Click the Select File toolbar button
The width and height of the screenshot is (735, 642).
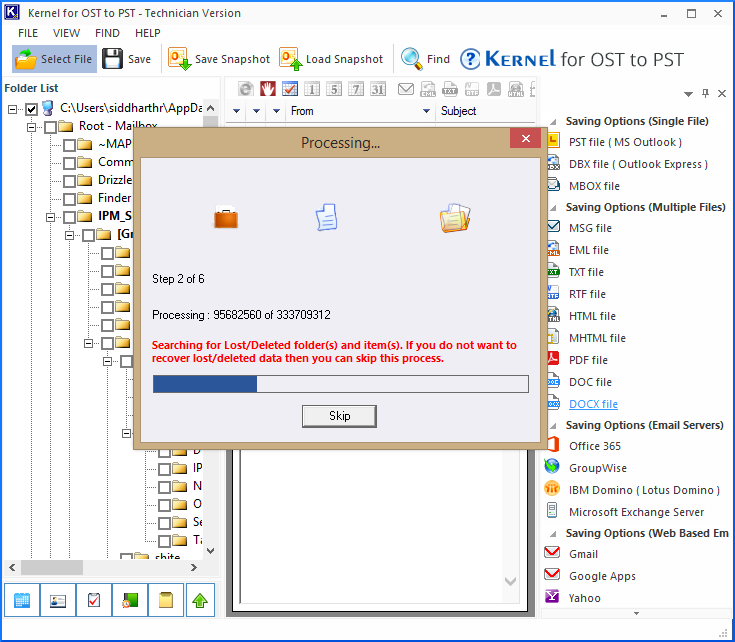tap(54, 59)
